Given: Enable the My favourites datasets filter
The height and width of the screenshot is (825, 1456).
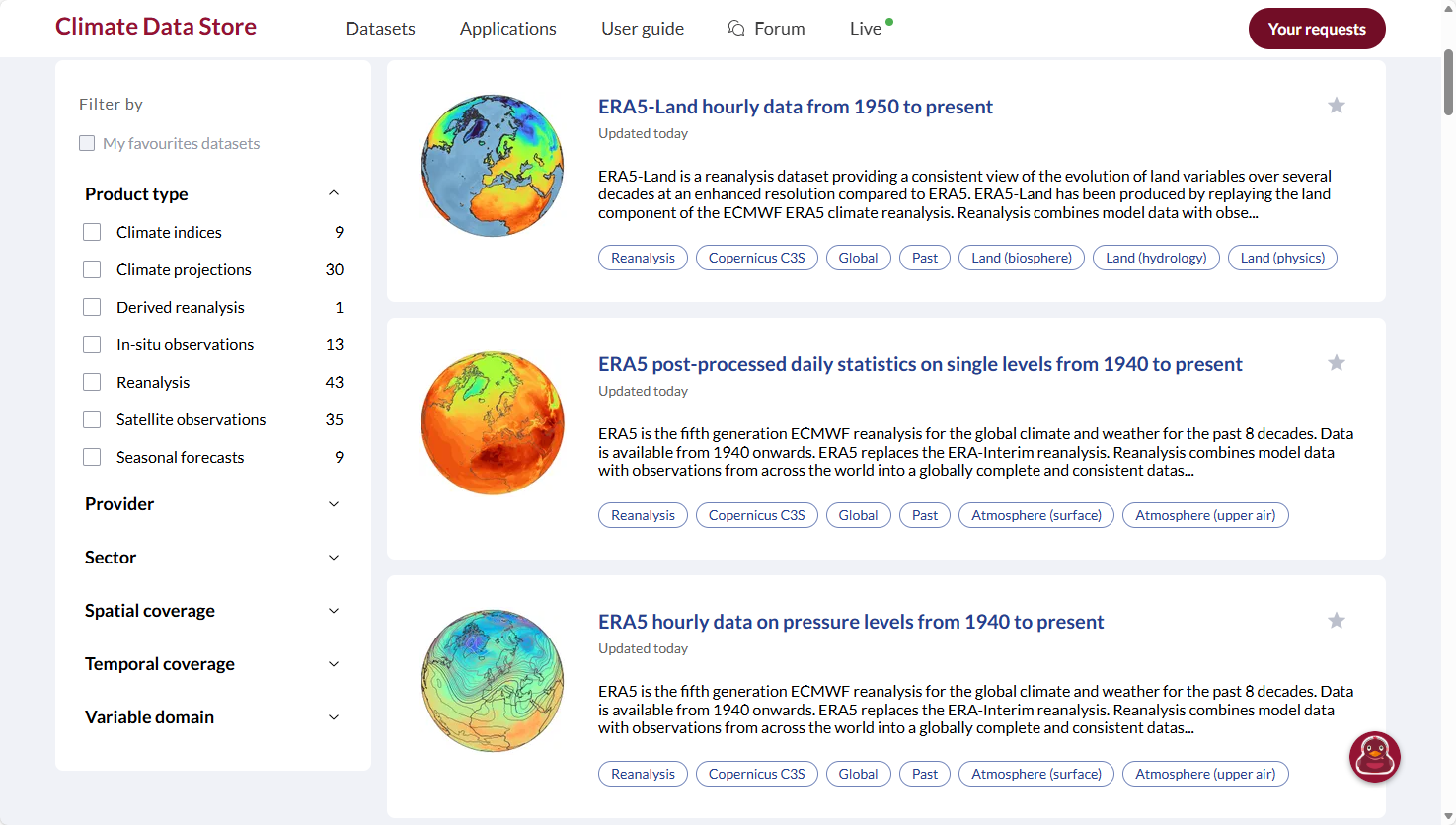Looking at the screenshot, I should click(87, 143).
